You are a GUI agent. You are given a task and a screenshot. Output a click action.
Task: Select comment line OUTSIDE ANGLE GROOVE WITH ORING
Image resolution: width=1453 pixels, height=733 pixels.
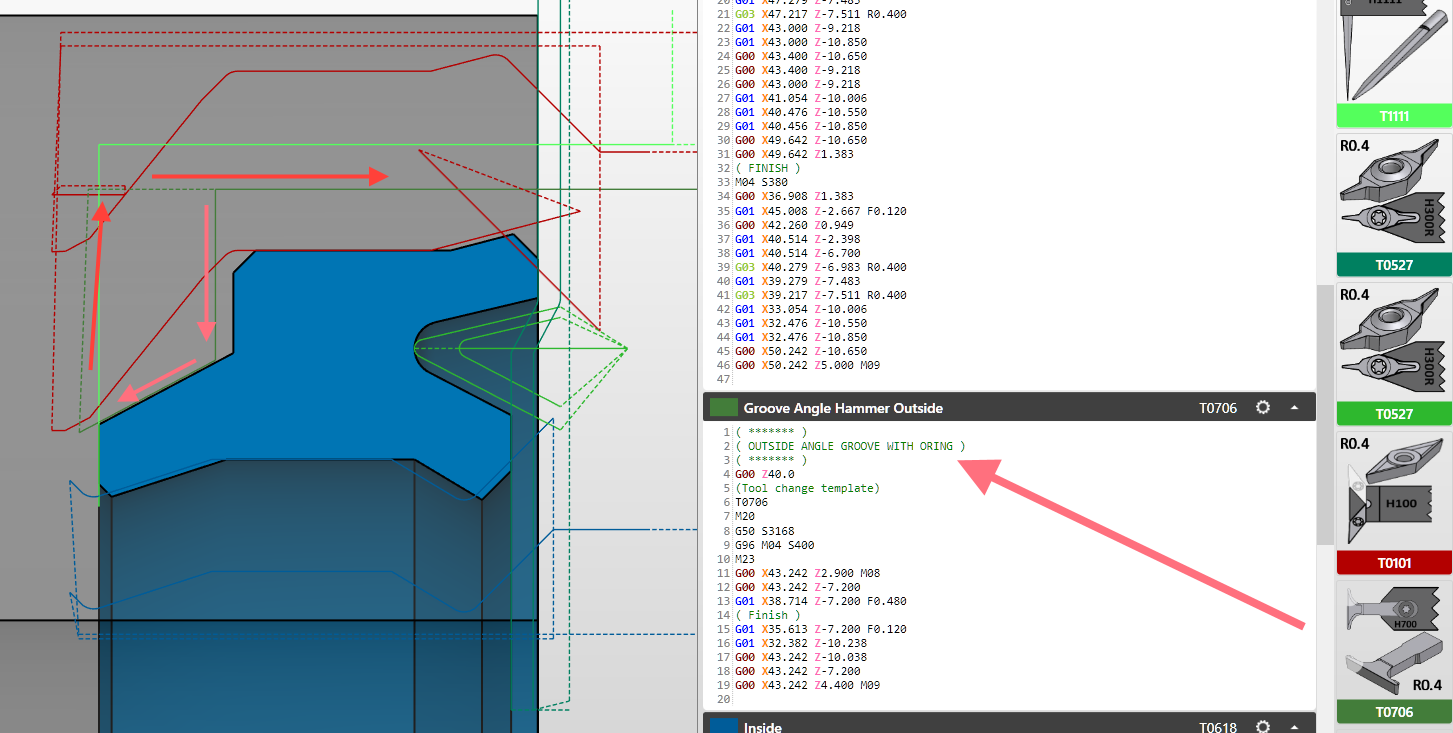click(x=850, y=446)
